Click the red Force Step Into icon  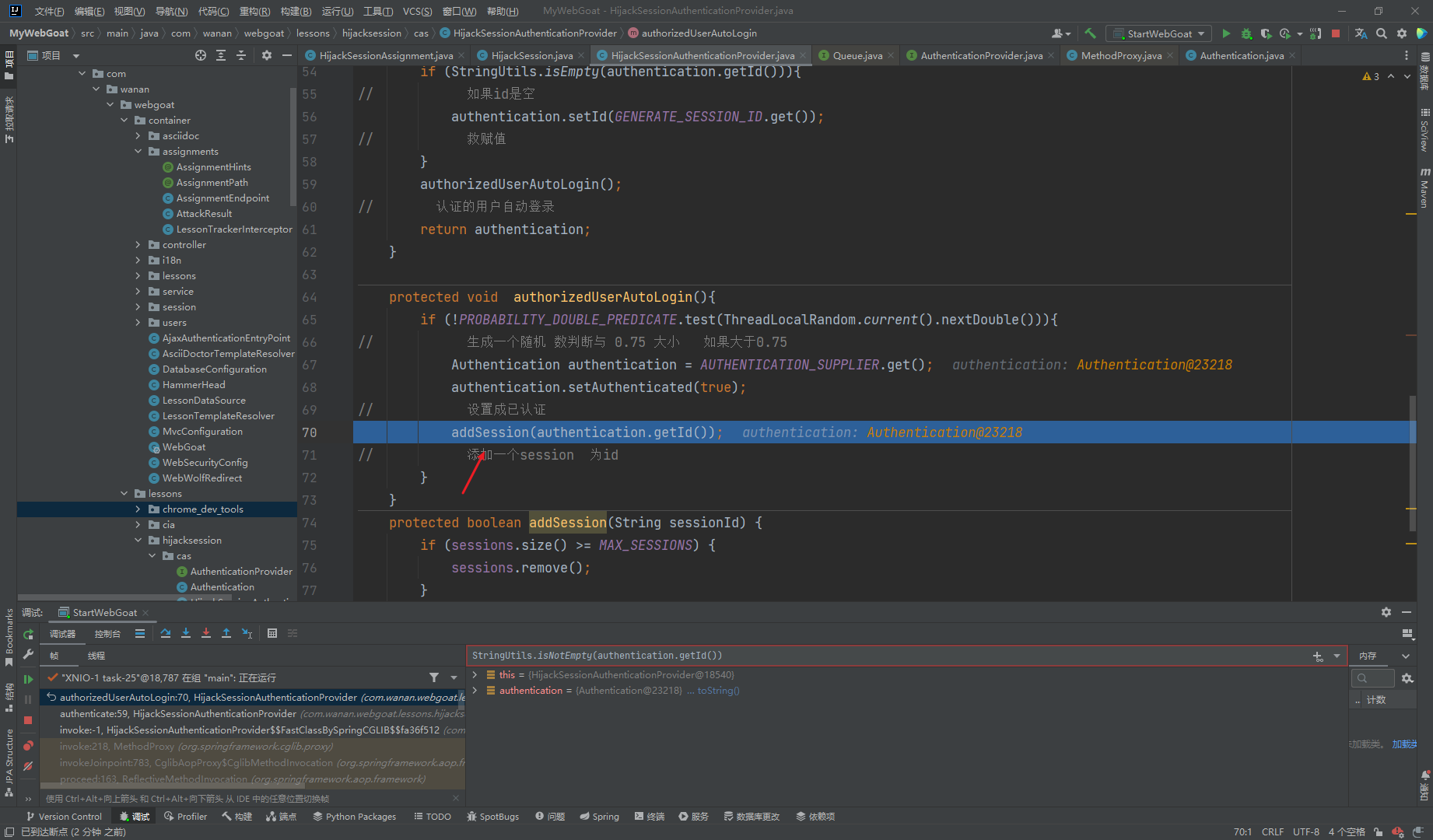(x=206, y=634)
